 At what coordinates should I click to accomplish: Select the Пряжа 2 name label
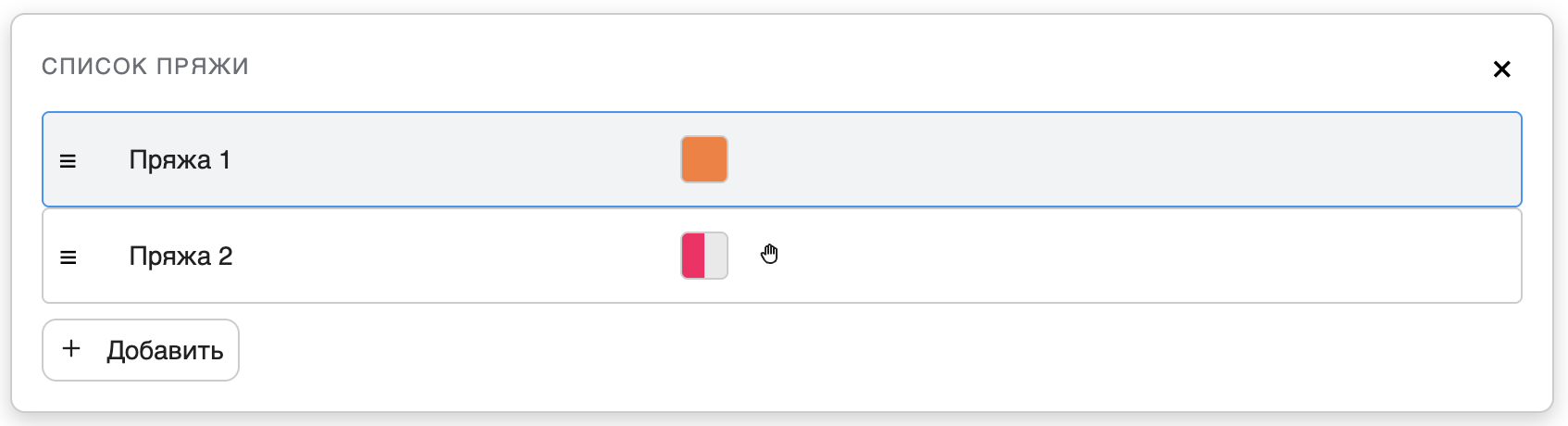180,257
